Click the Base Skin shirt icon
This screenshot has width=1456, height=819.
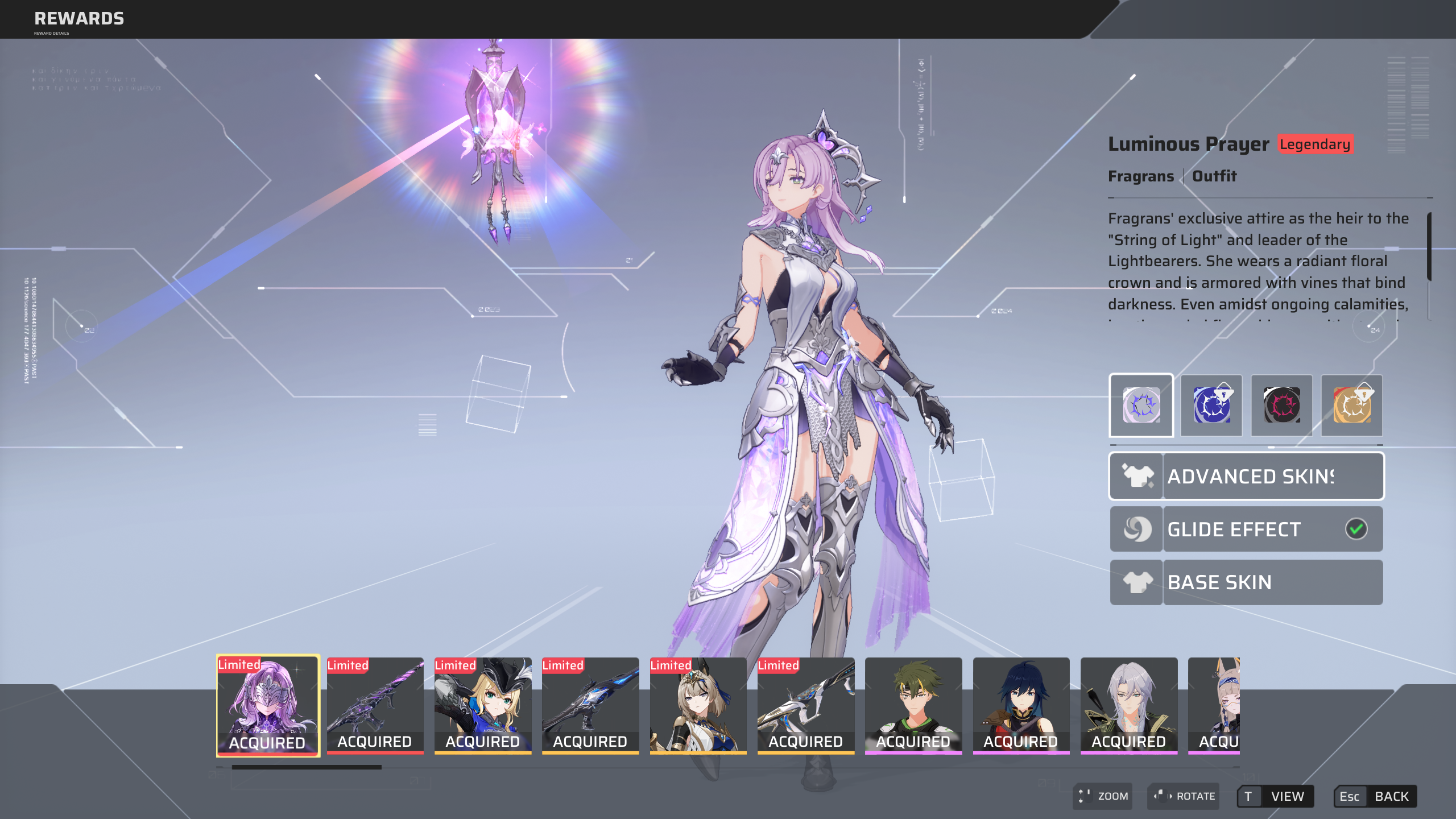pos(1137,582)
